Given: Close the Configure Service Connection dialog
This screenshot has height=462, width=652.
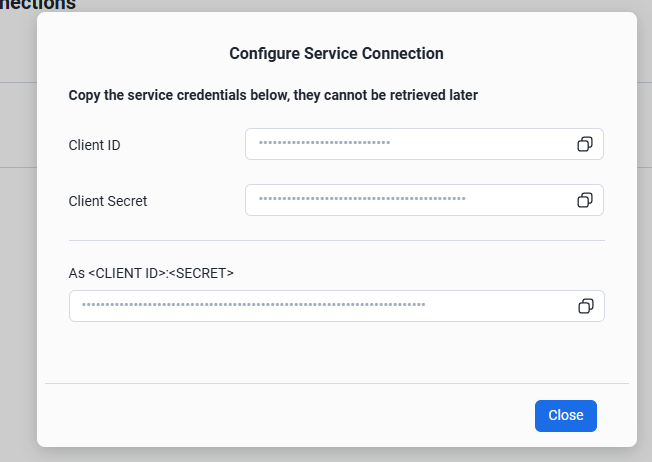Looking at the screenshot, I should point(565,415).
